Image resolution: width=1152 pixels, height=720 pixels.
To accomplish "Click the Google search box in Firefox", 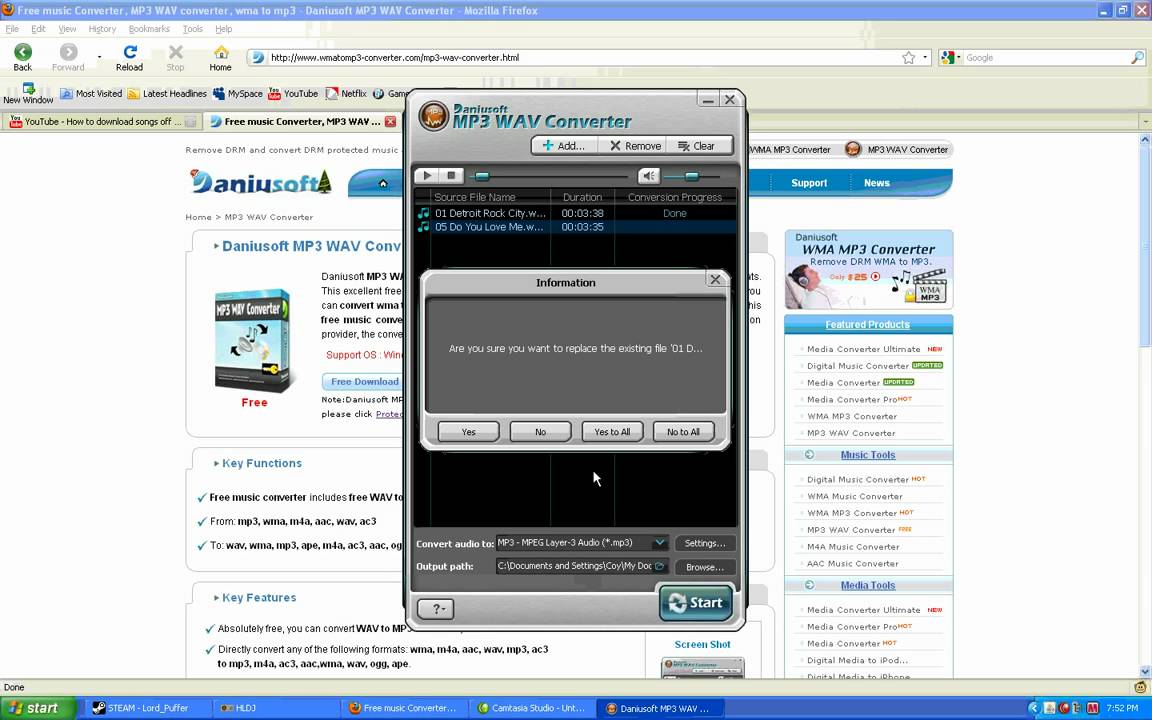I will (1046, 57).
